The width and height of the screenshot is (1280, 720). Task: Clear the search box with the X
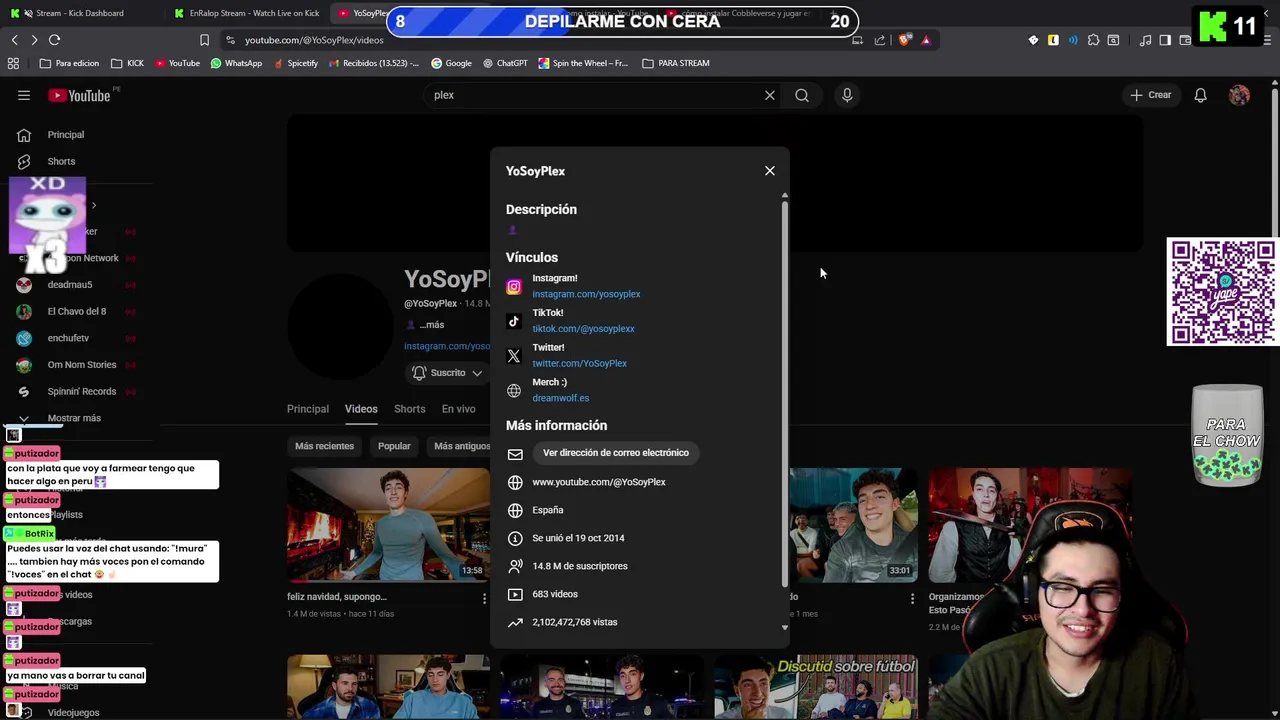coord(770,95)
